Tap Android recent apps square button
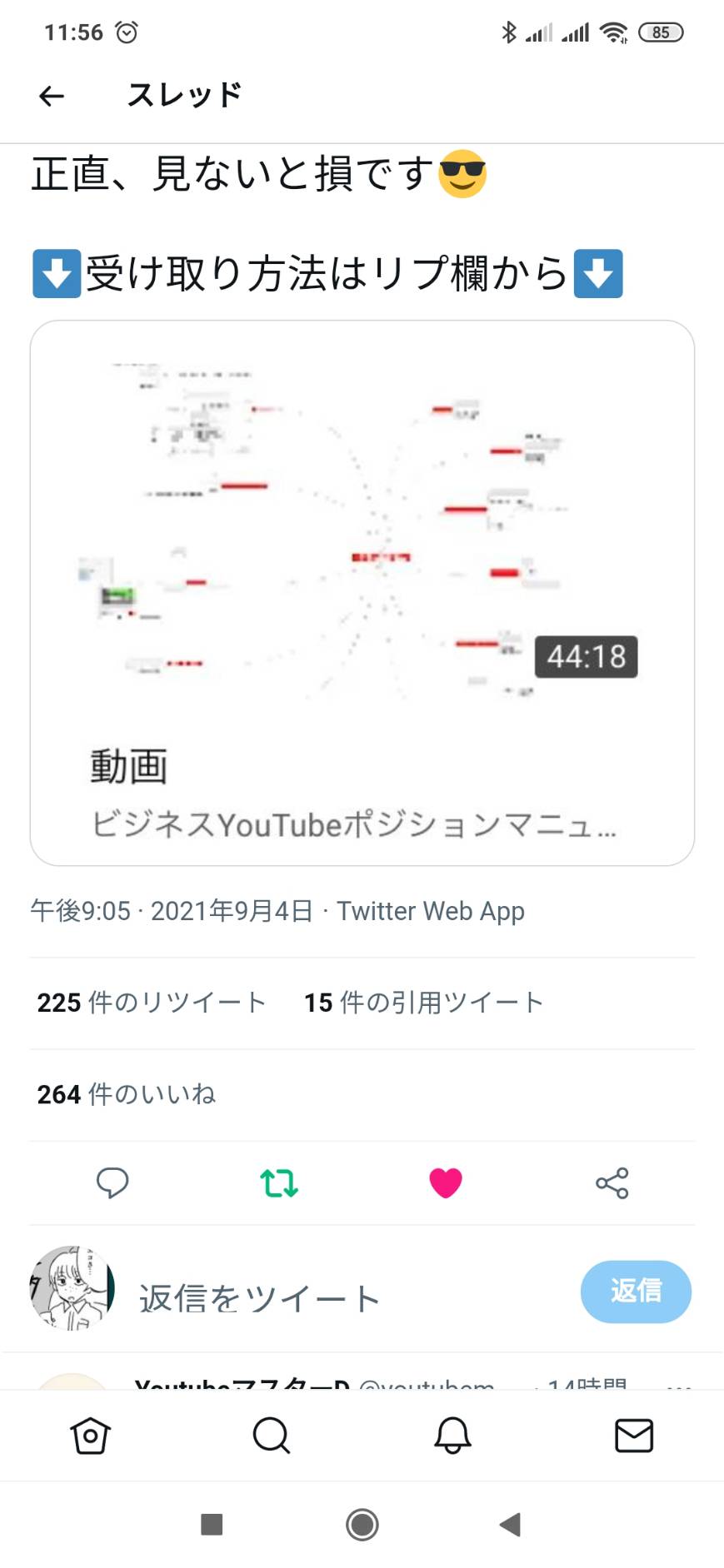 212,1525
